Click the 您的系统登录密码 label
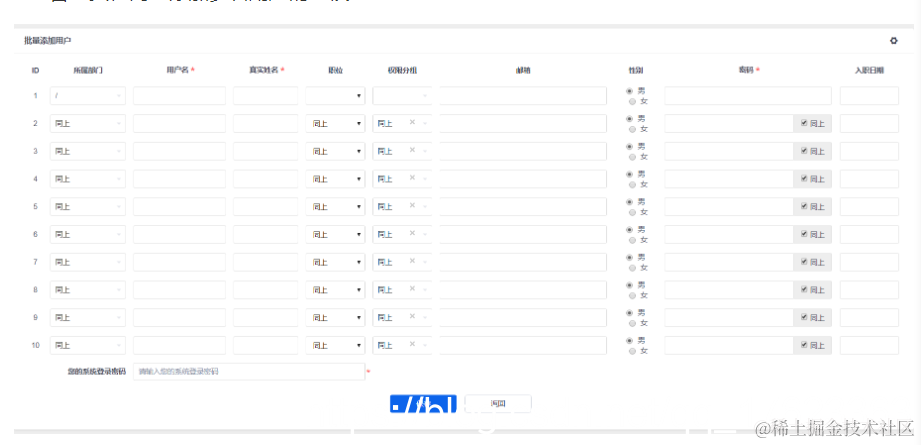 pyautogui.click(x=96, y=372)
